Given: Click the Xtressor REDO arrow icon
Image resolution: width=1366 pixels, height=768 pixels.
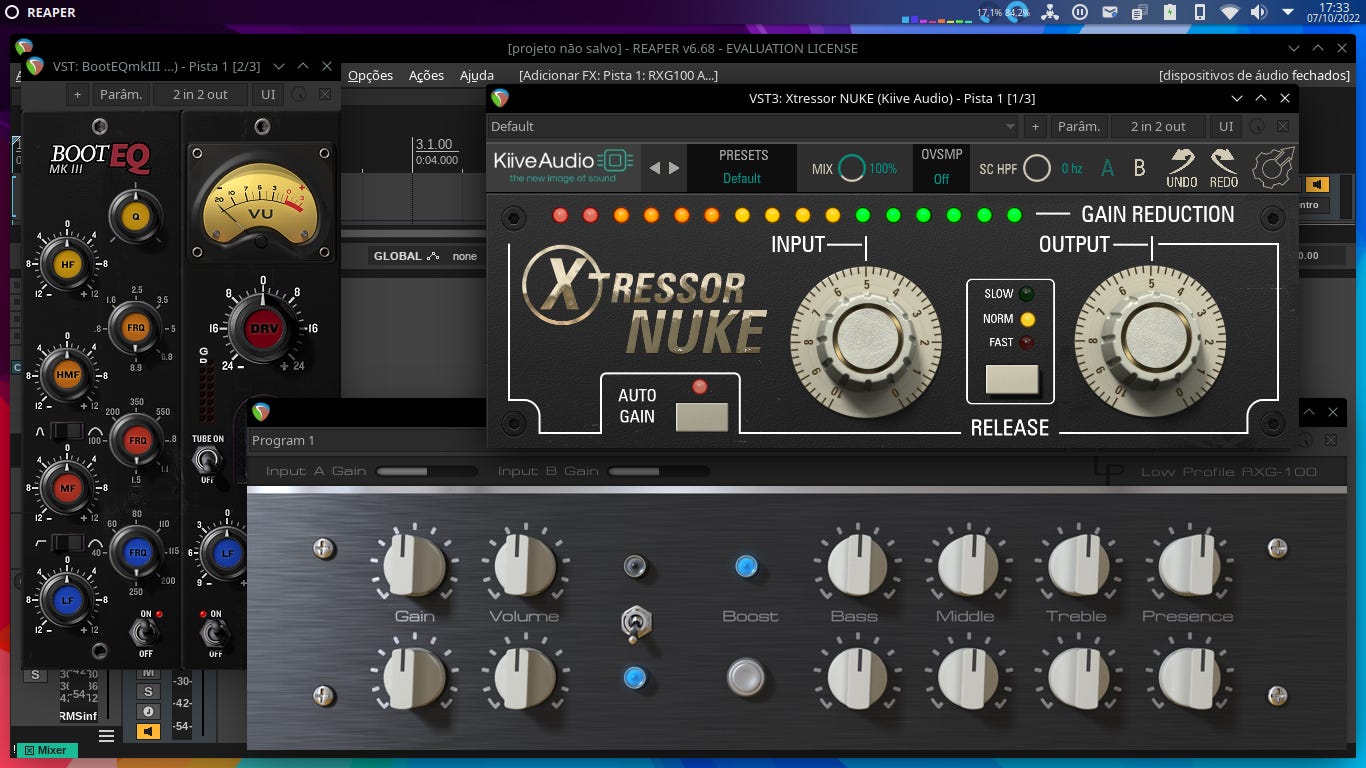Looking at the screenshot, I should click(x=1223, y=168).
